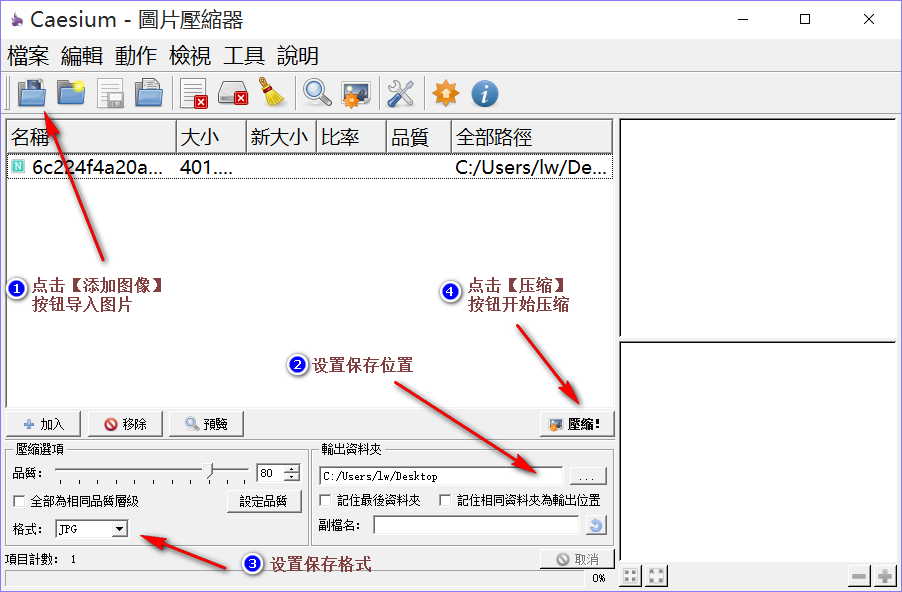Click the Delete from Disk drive icon
The image size is (902, 592).
(233, 93)
